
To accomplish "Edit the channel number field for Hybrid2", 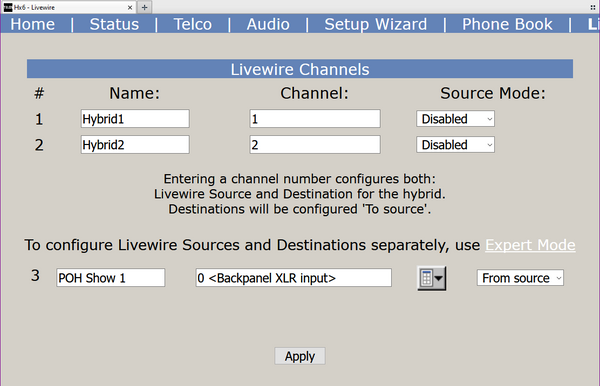I will [x=315, y=145].
